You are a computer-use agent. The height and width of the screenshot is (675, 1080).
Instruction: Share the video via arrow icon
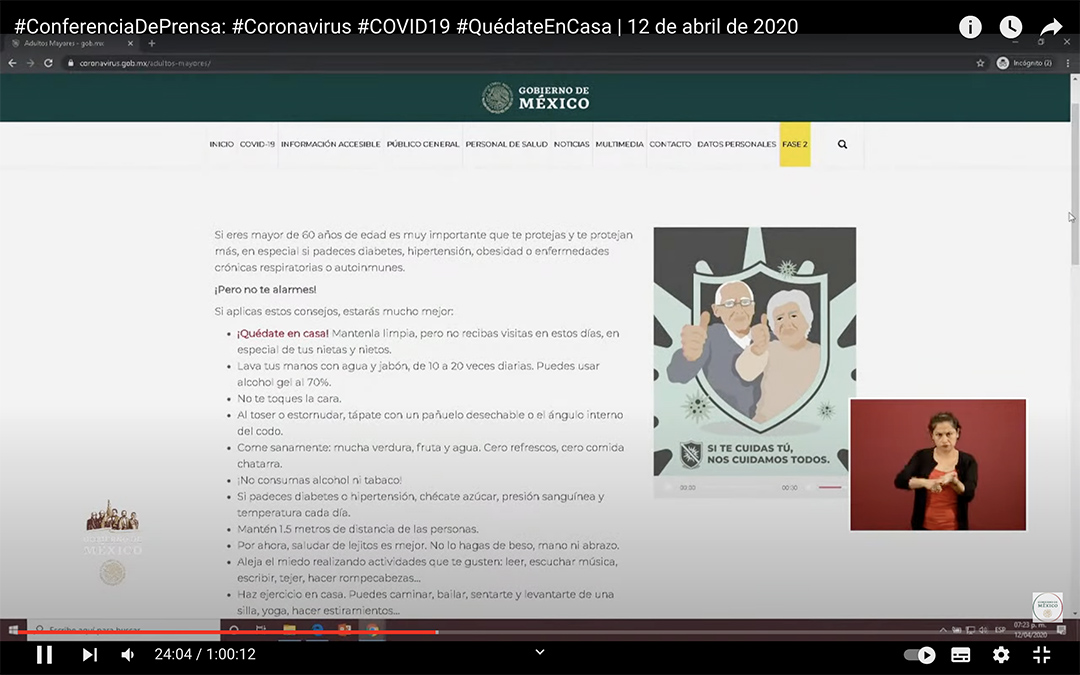pos(1051,27)
